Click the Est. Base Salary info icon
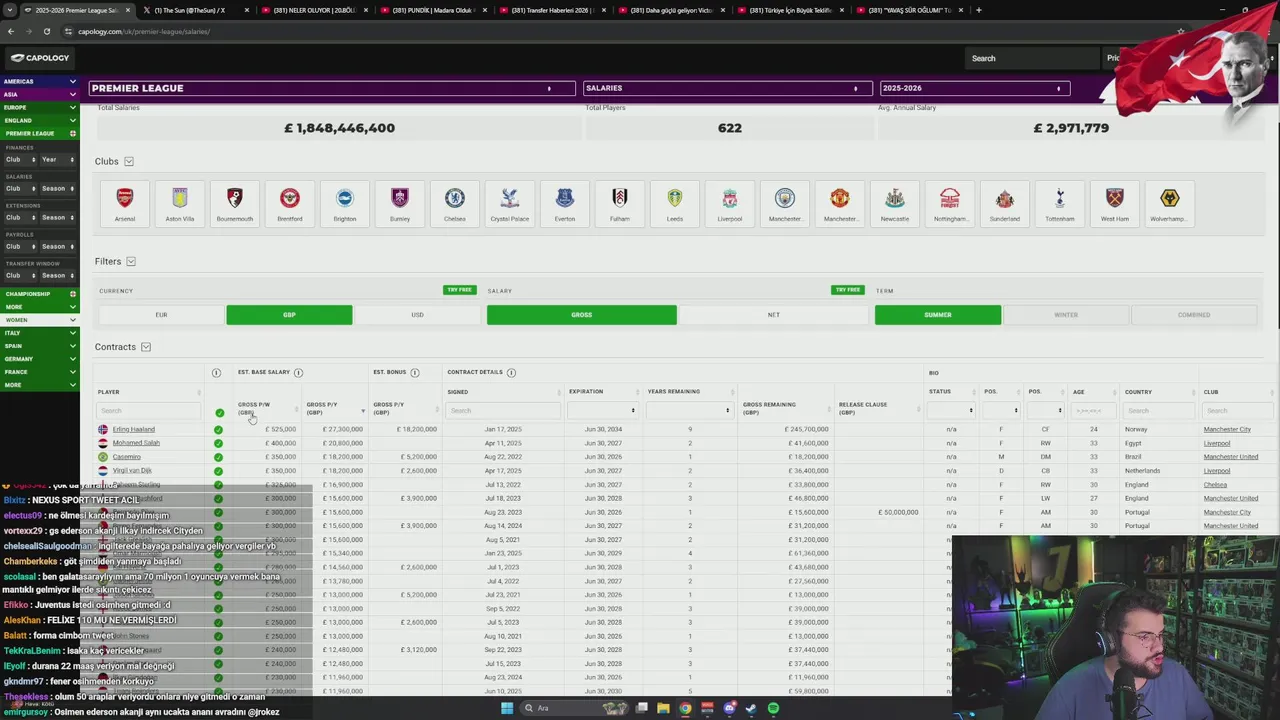Viewport: 1280px width, 720px height. click(298, 373)
